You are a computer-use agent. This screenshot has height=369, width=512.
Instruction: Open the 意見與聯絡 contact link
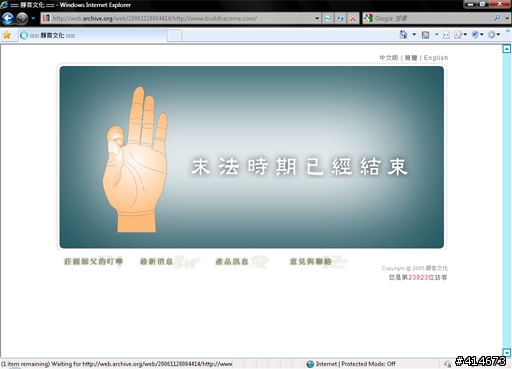[310, 262]
